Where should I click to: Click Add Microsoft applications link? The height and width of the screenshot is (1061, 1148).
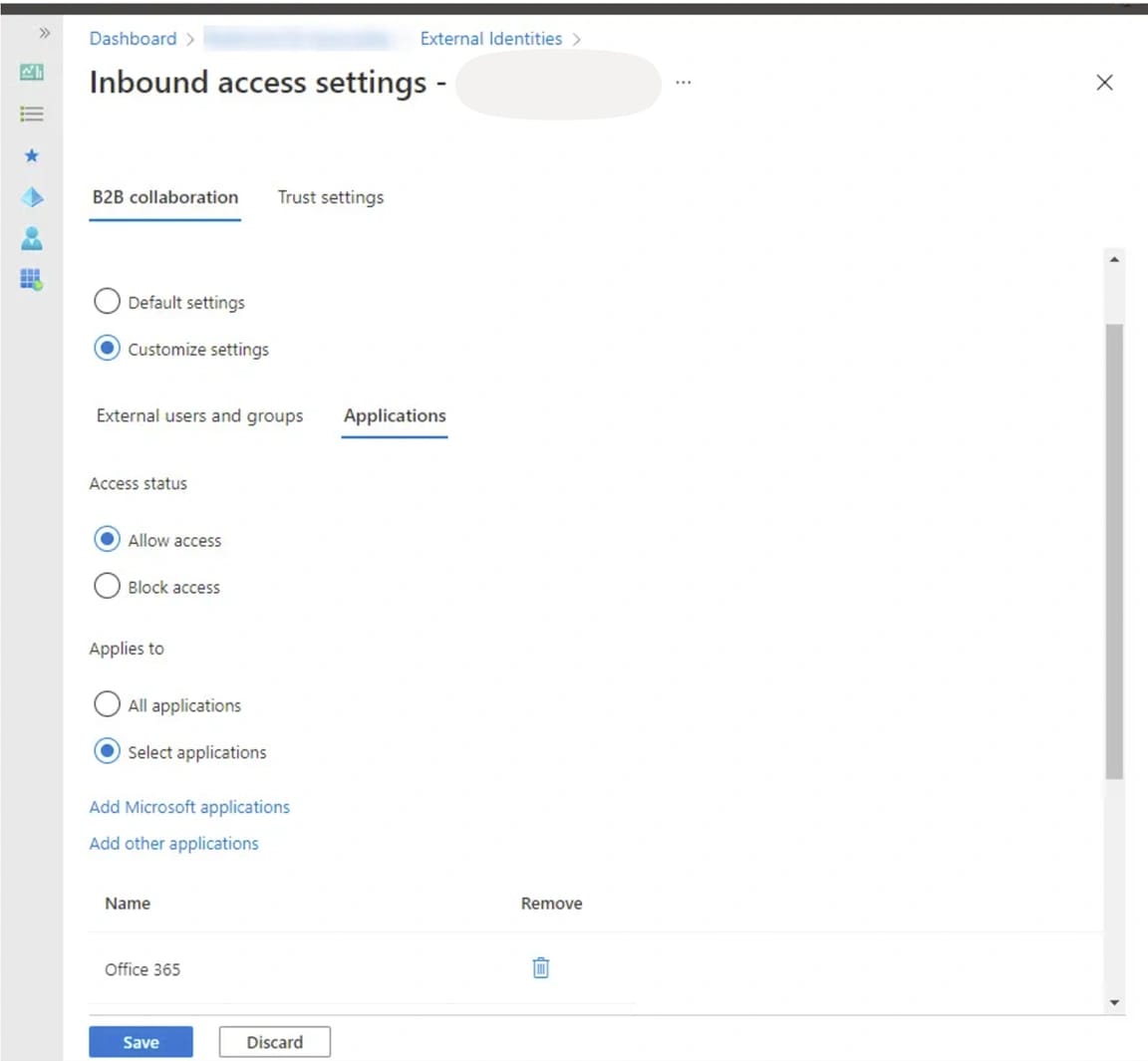coord(189,807)
